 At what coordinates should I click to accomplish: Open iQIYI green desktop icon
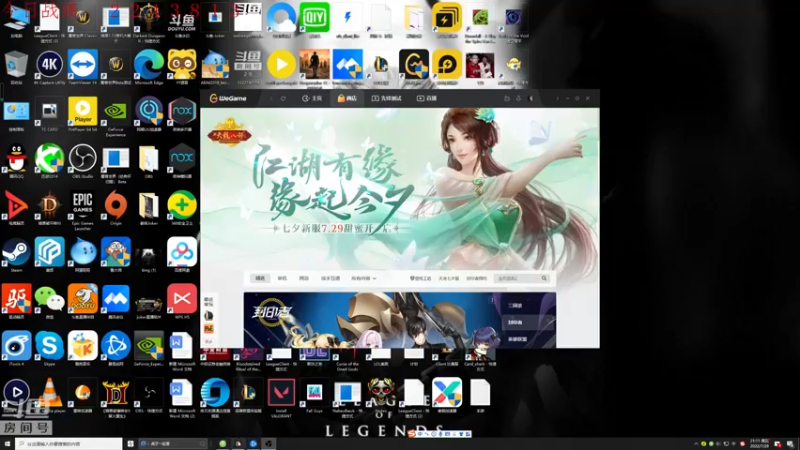click(314, 19)
